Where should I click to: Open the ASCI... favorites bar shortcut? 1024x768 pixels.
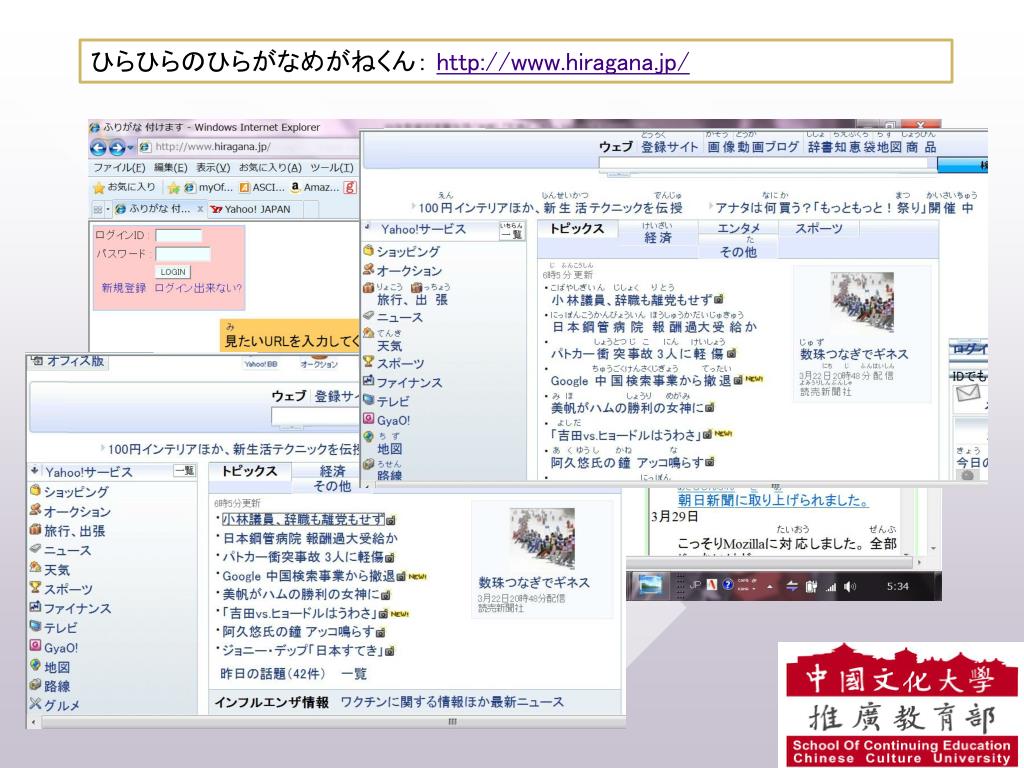(261, 187)
